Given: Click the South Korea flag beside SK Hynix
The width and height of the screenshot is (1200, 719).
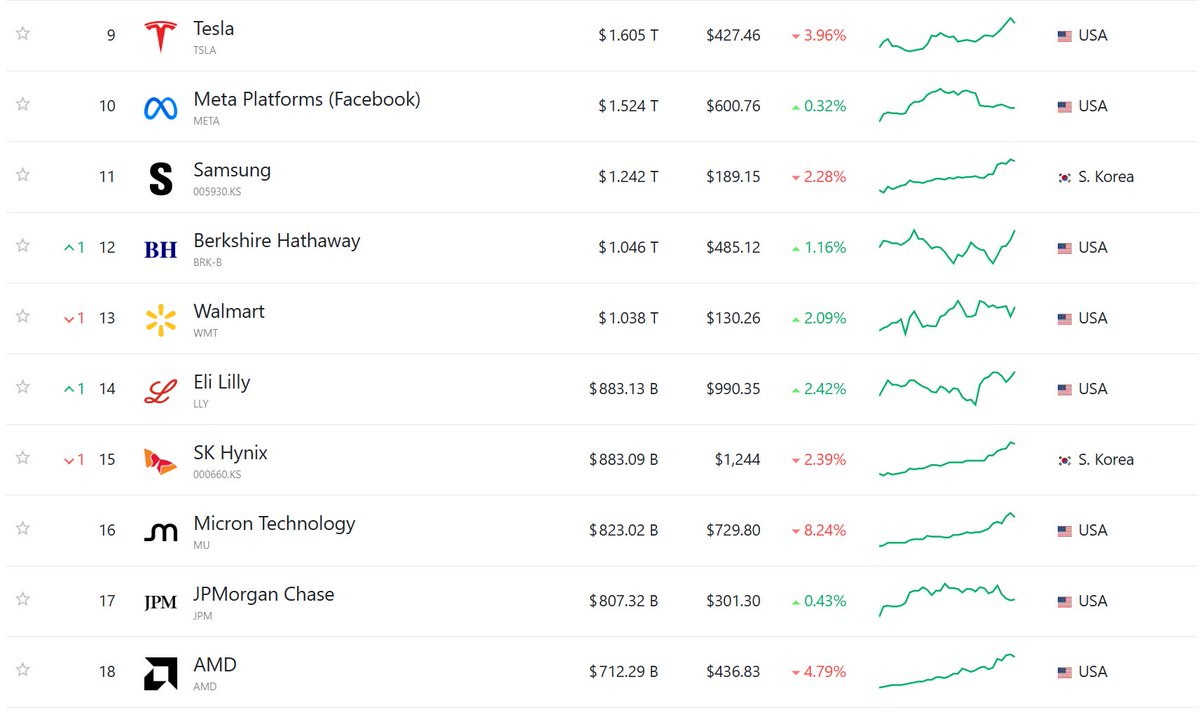Looking at the screenshot, I should click(x=1065, y=460).
